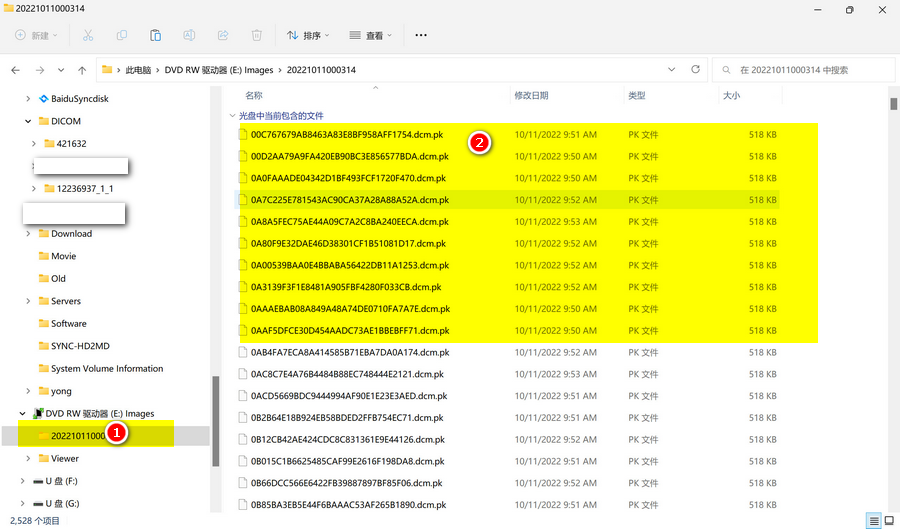Viewport: 900px width, 529px height.
Task: Click 此电脑 in the address breadcrumb
Action: point(138,70)
